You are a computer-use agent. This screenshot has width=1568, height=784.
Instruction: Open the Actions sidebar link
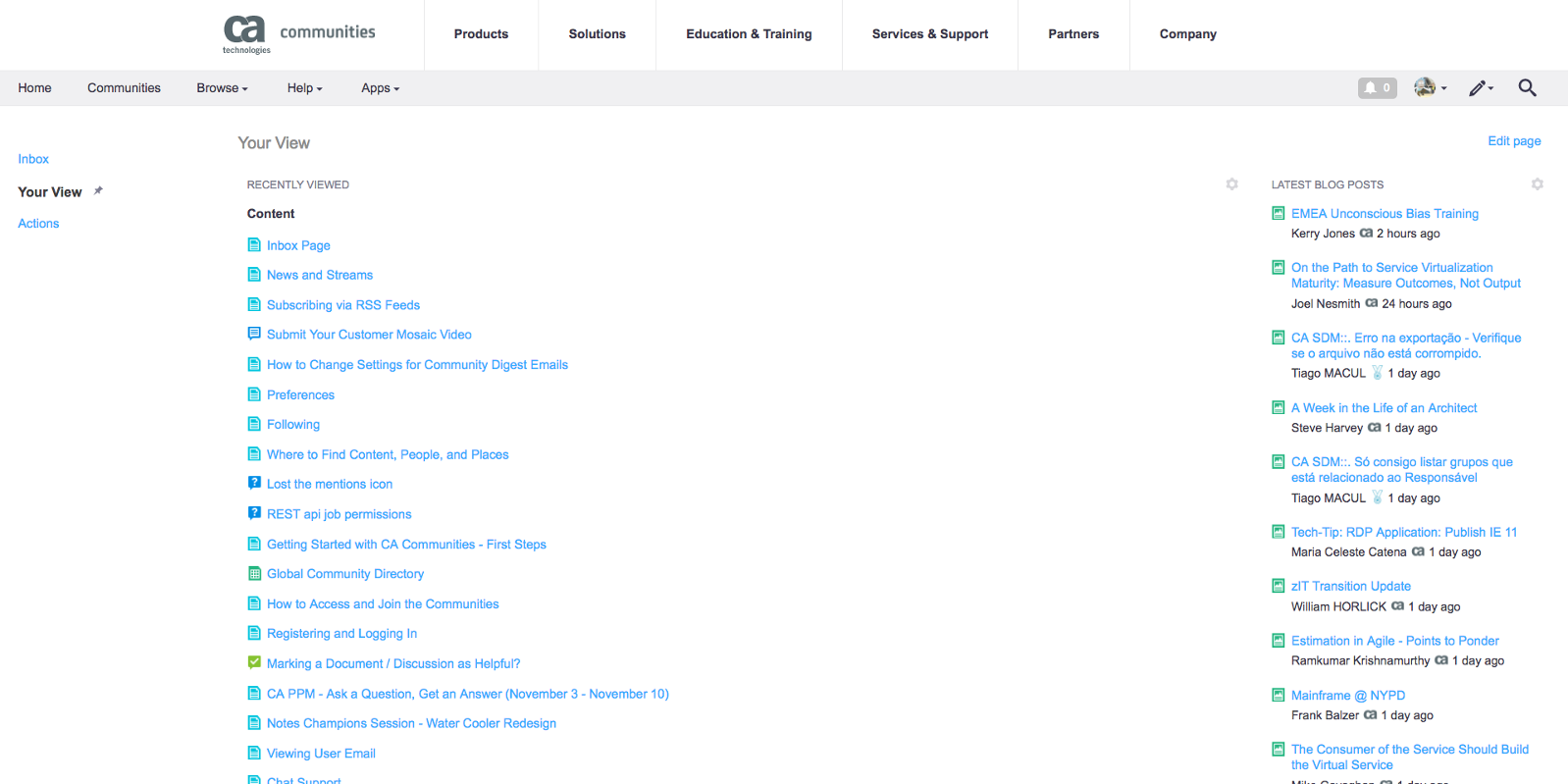coord(38,224)
